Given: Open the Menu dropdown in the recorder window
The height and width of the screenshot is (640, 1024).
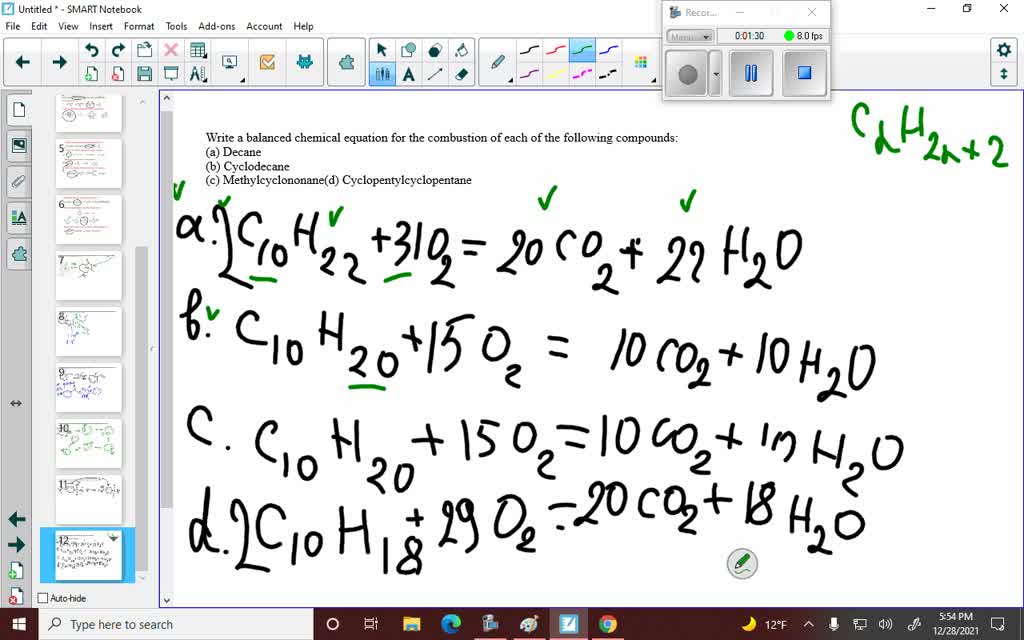Looking at the screenshot, I should [690, 36].
